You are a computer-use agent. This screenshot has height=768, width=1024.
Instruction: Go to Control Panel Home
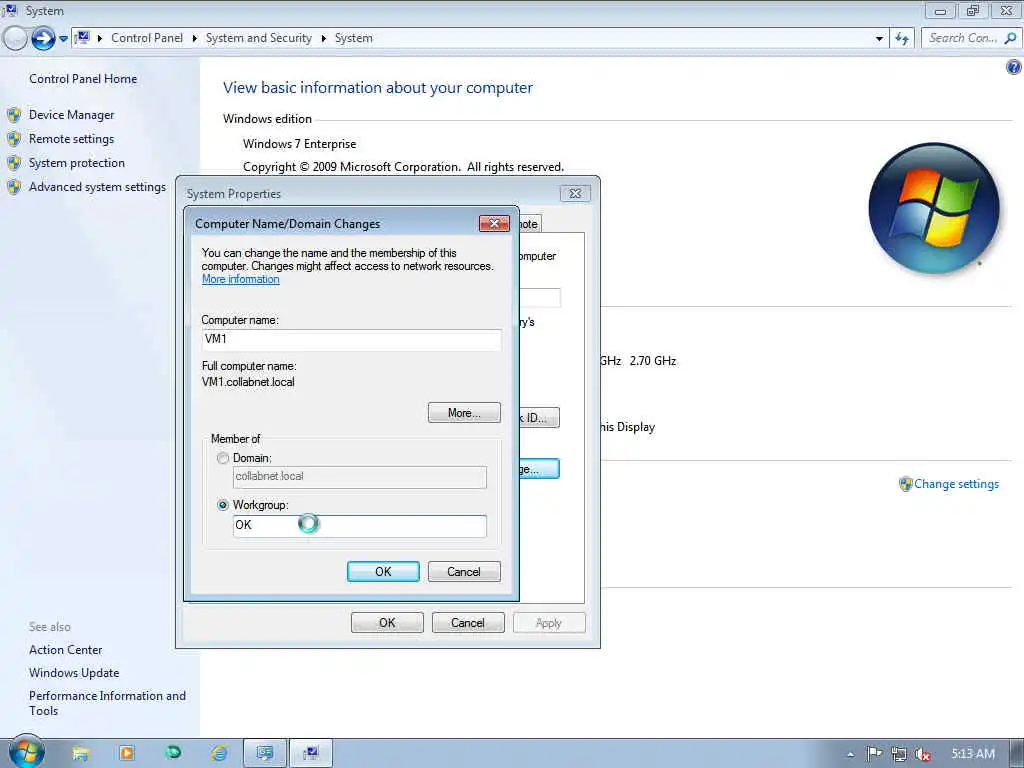click(83, 79)
